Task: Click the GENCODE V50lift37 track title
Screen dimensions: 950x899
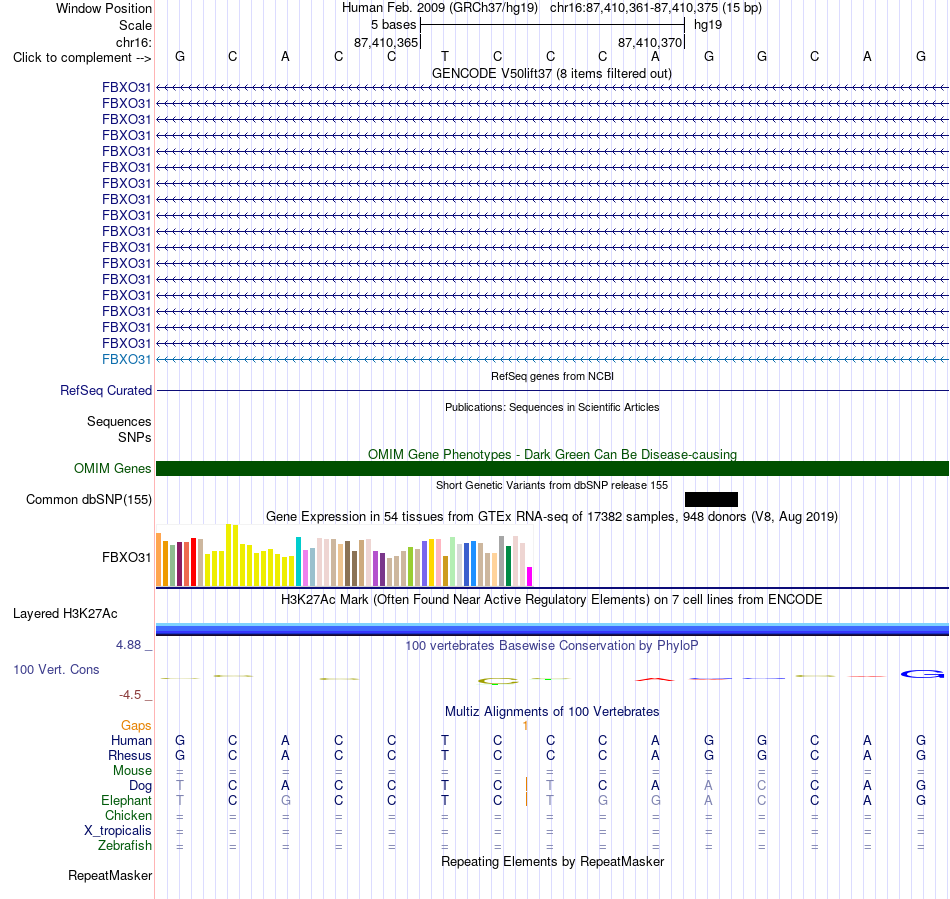Action: point(551,73)
